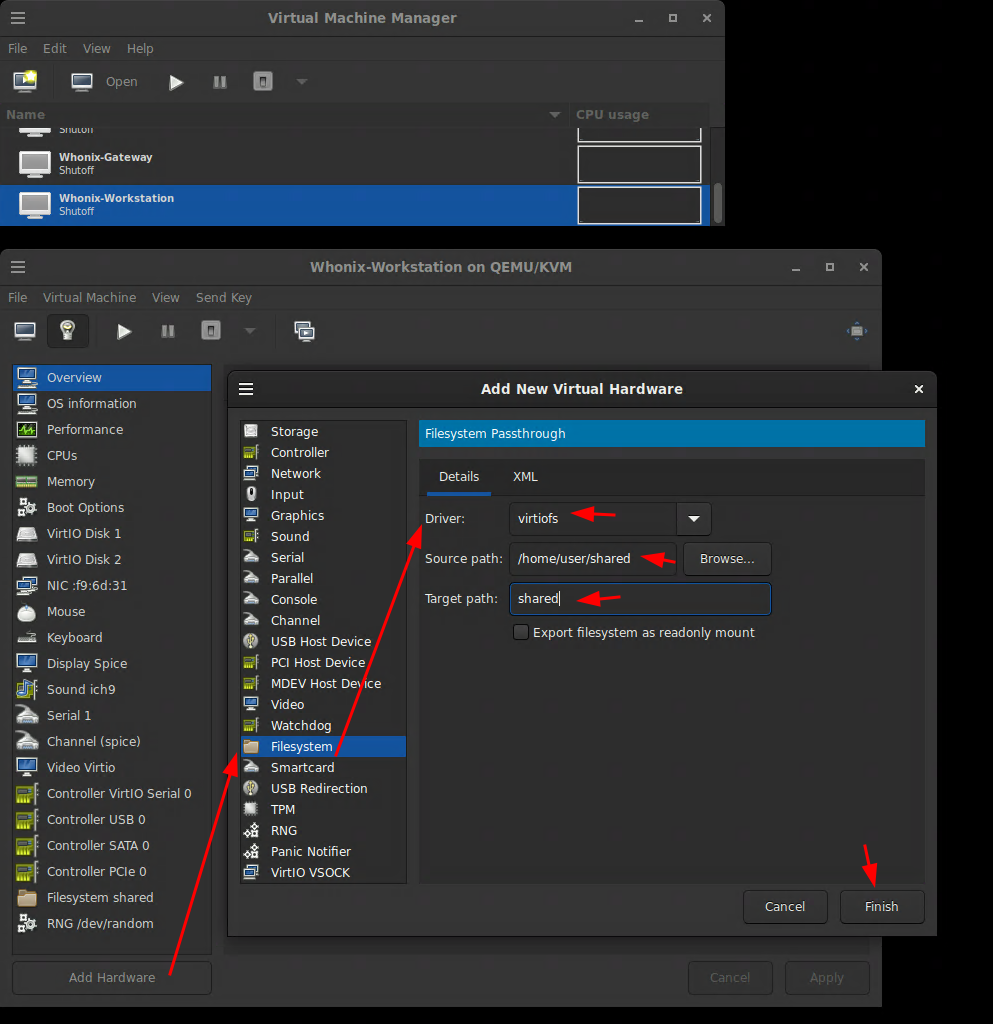Click the Source path input field
Image resolution: width=993 pixels, height=1024 pixels.
[593, 559]
